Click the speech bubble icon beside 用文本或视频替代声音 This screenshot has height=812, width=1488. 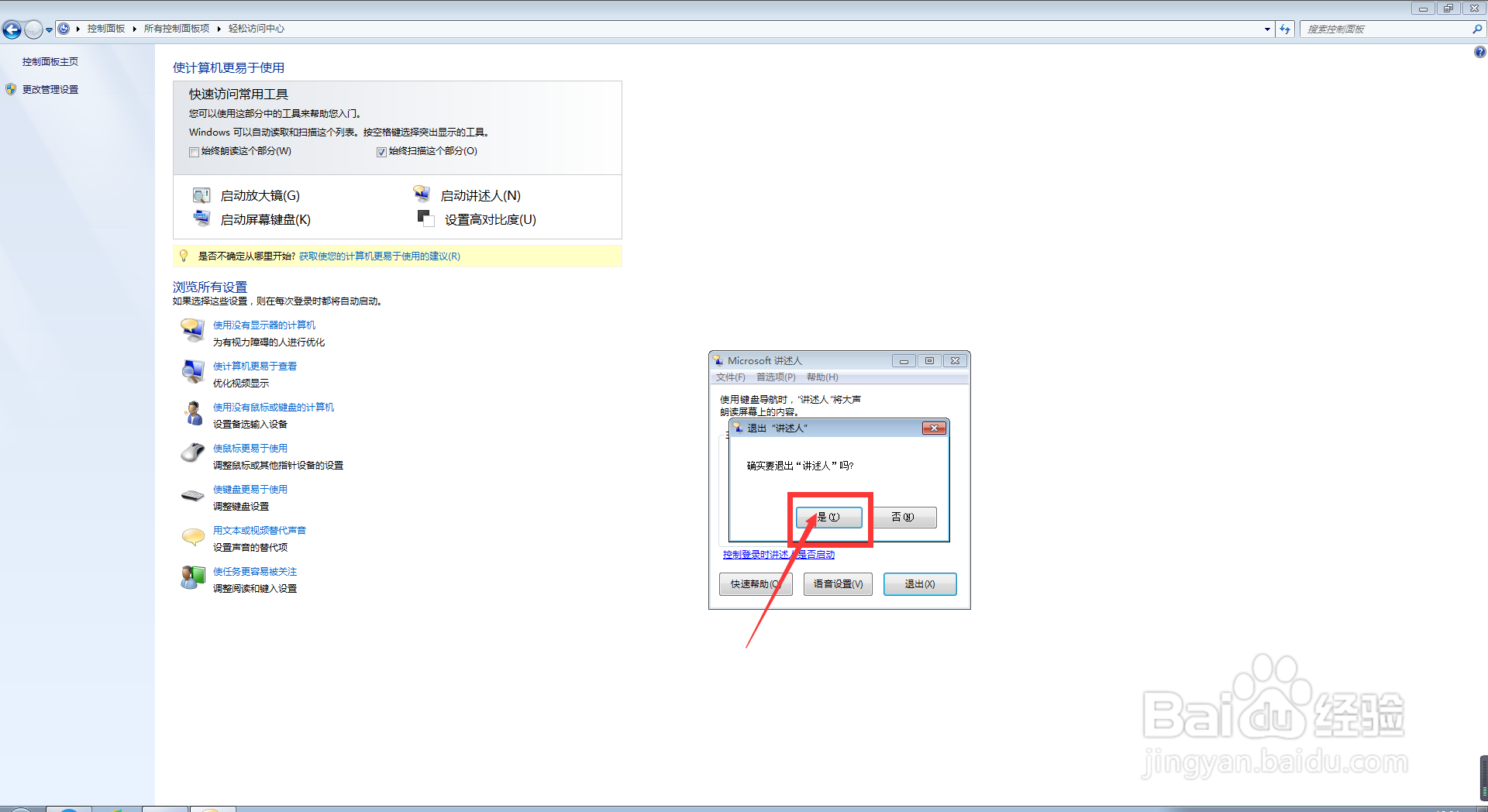[192, 536]
